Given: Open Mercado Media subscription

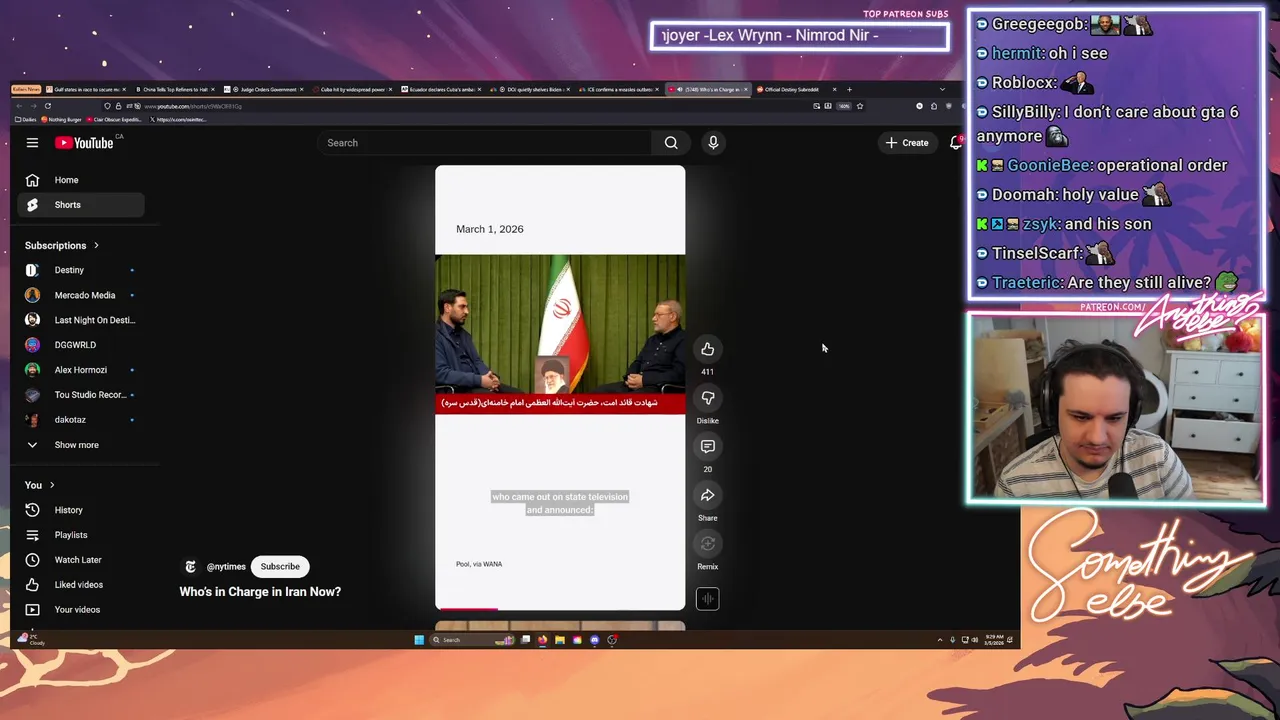Looking at the screenshot, I should 81,295.
